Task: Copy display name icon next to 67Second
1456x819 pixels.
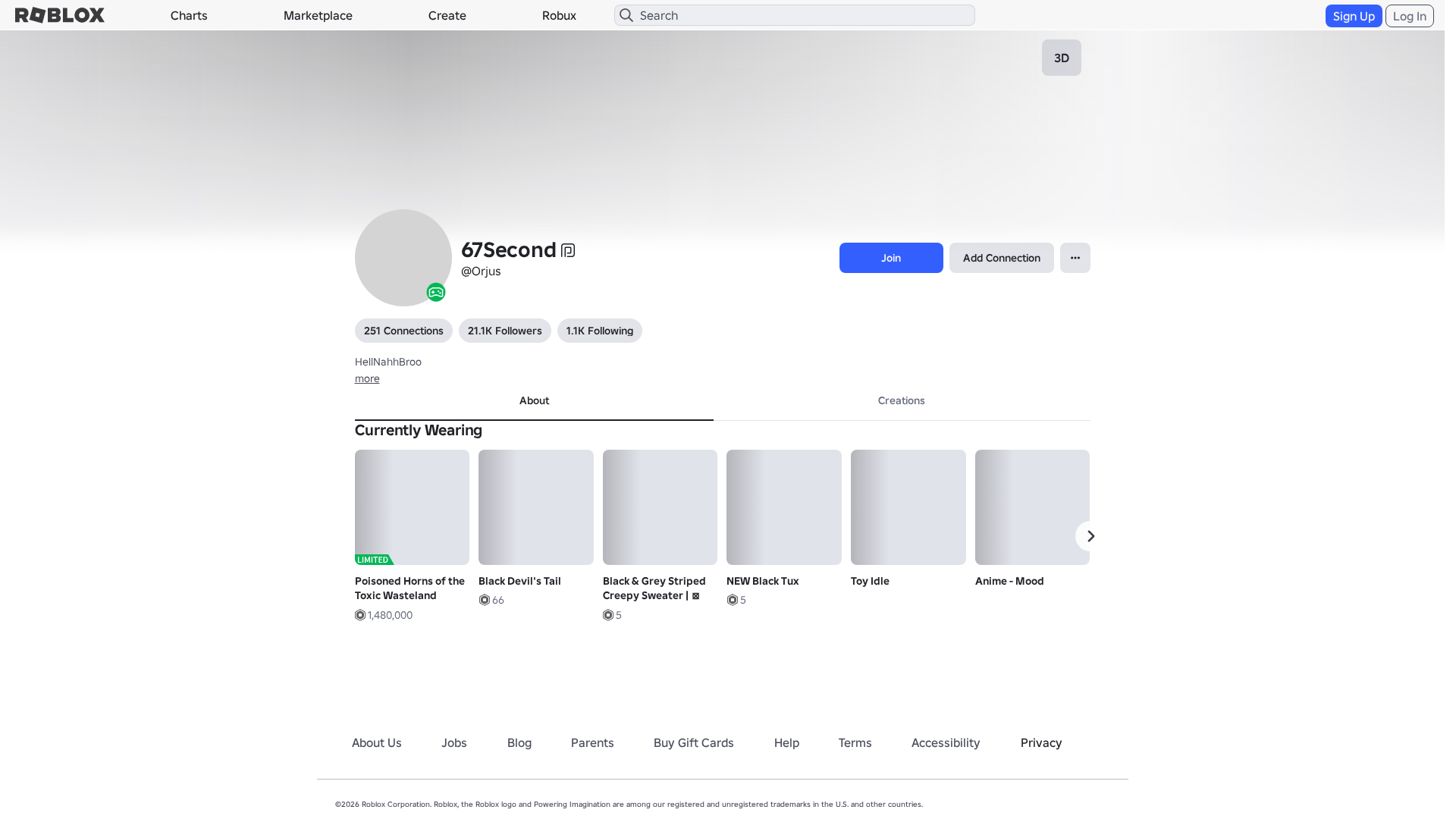Action: point(568,250)
